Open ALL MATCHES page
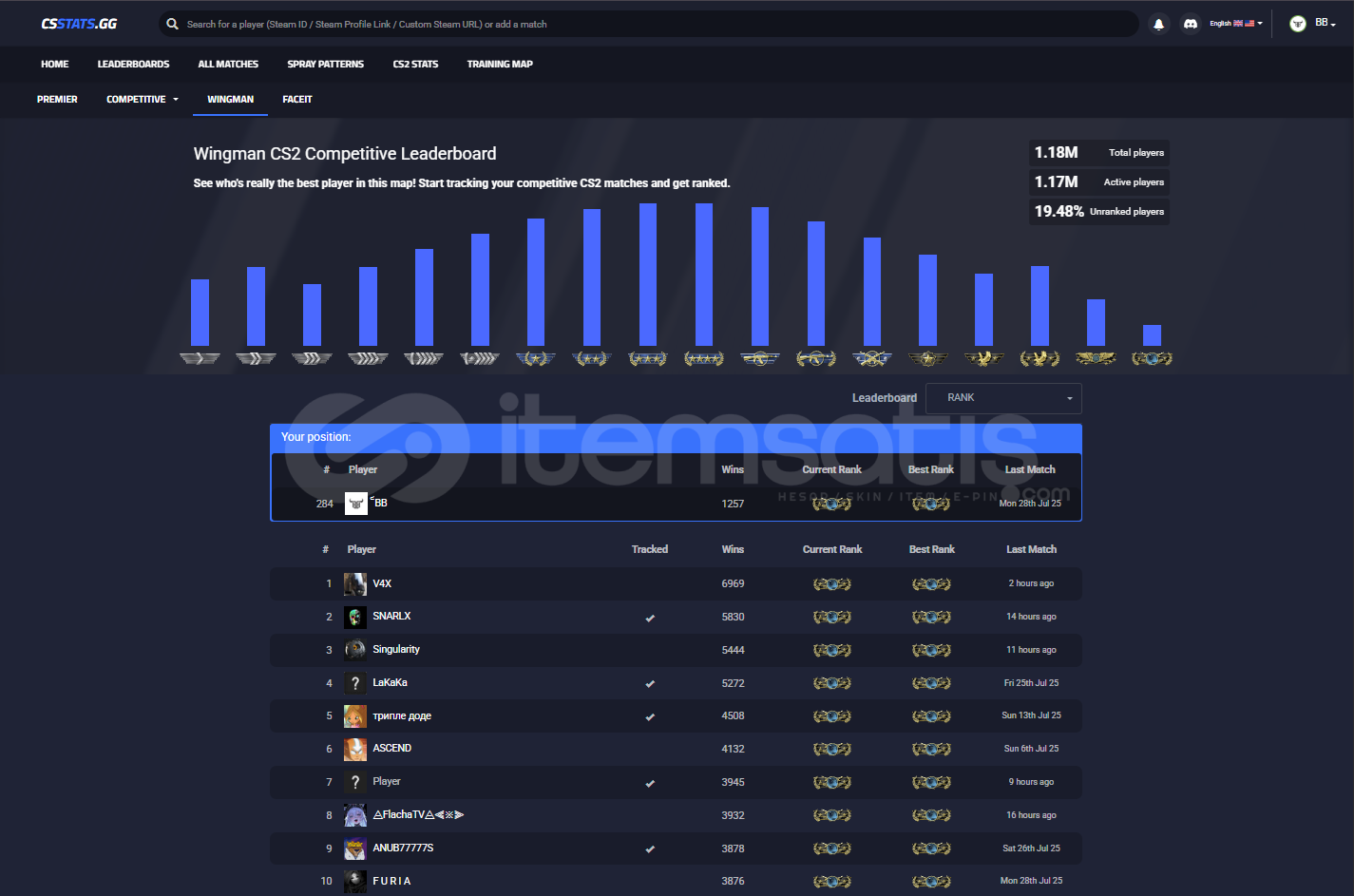 (x=228, y=65)
